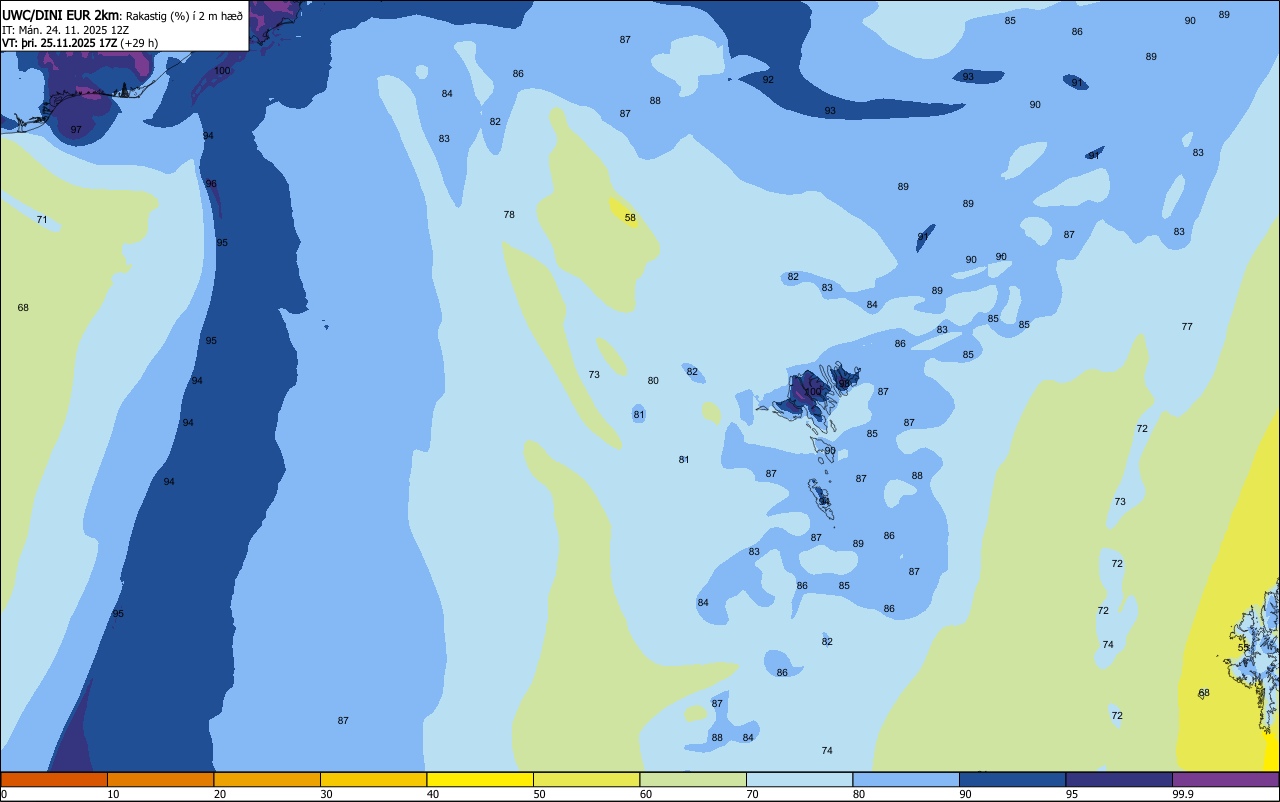
Task: Click the dark blue 90–95 legend swatch
Action: point(1012,779)
